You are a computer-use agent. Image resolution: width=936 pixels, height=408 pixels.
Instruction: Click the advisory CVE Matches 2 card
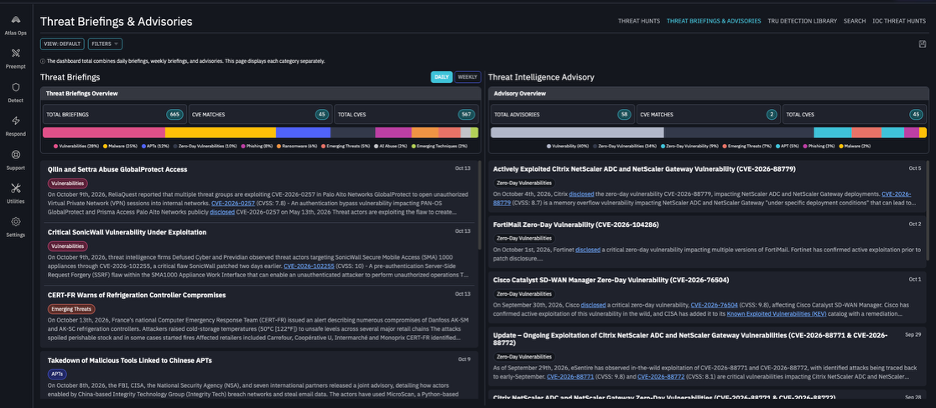(x=708, y=114)
